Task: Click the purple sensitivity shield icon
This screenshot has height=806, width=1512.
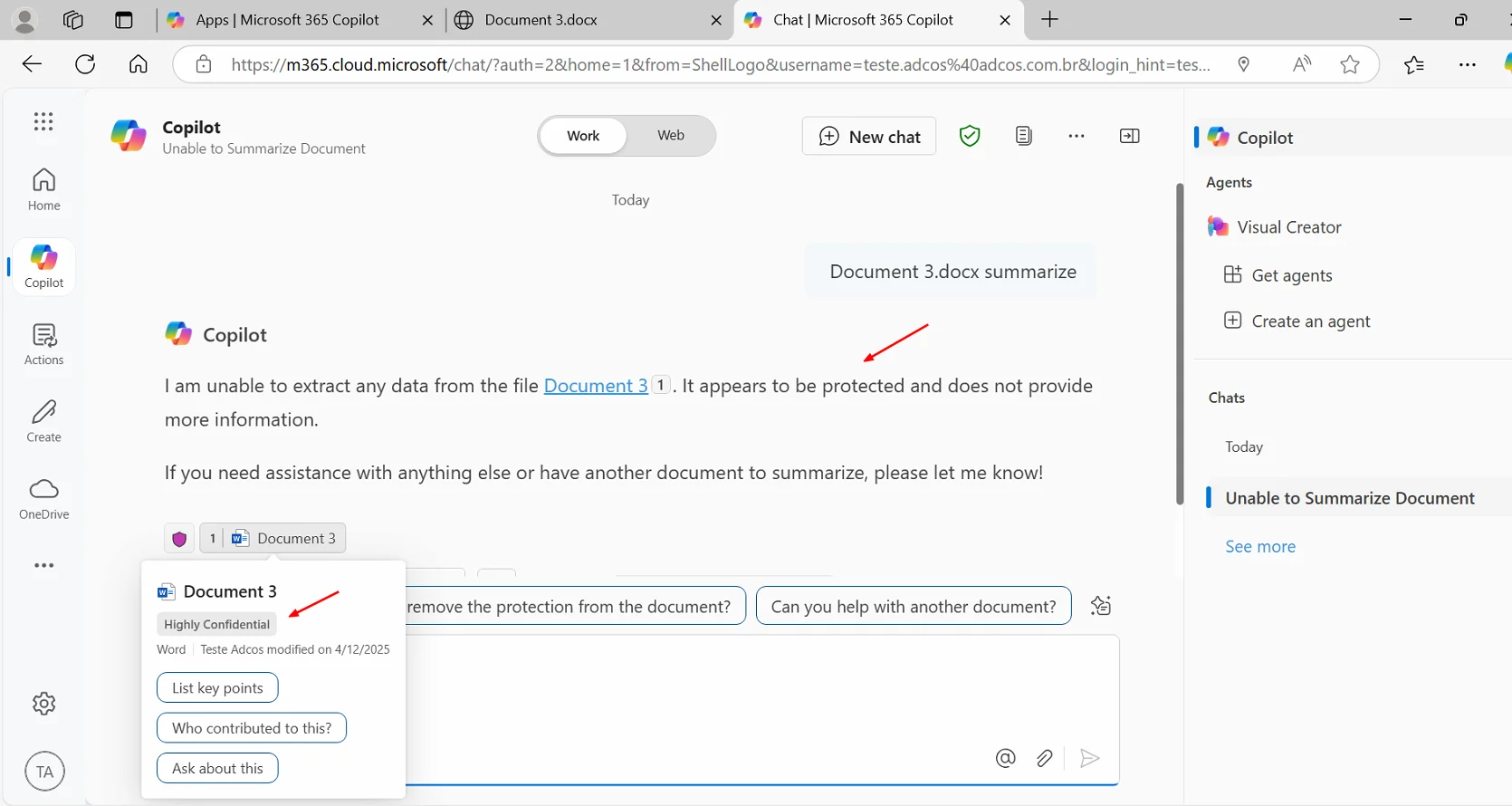Action: click(x=179, y=539)
